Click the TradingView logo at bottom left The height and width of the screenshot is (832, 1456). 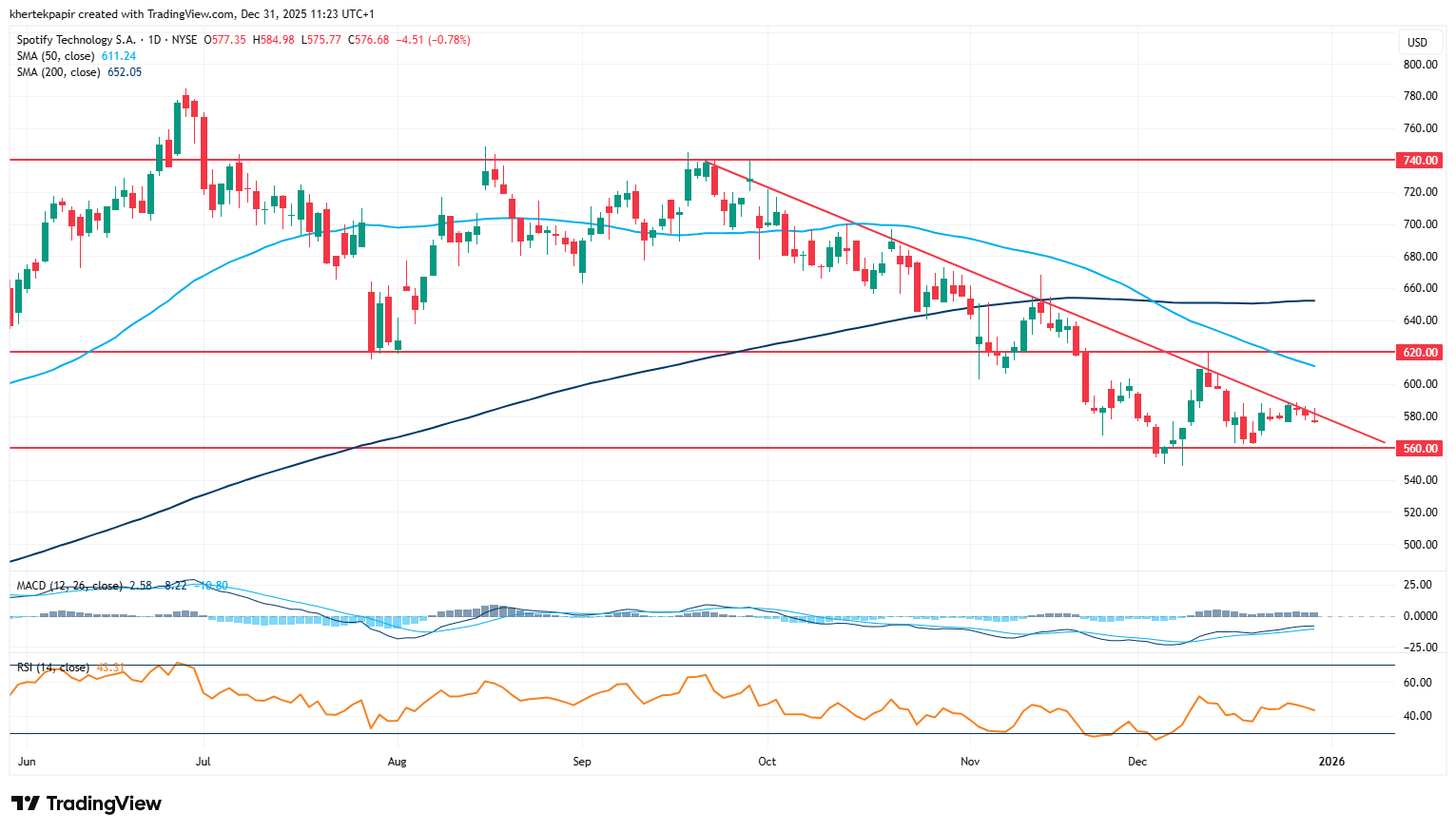[x=87, y=803]
